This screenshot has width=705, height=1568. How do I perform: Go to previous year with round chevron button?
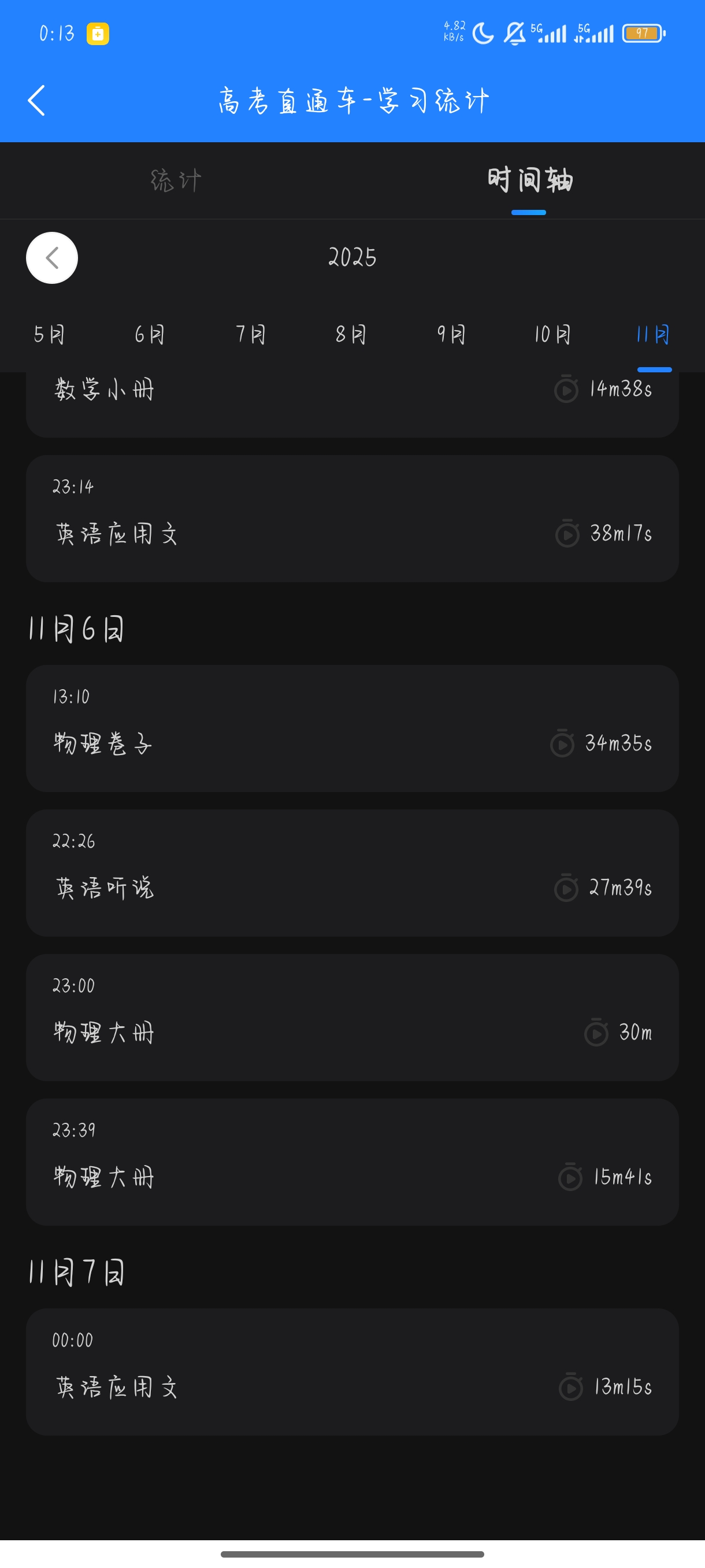pyautogui.click(x=51, y=257)
